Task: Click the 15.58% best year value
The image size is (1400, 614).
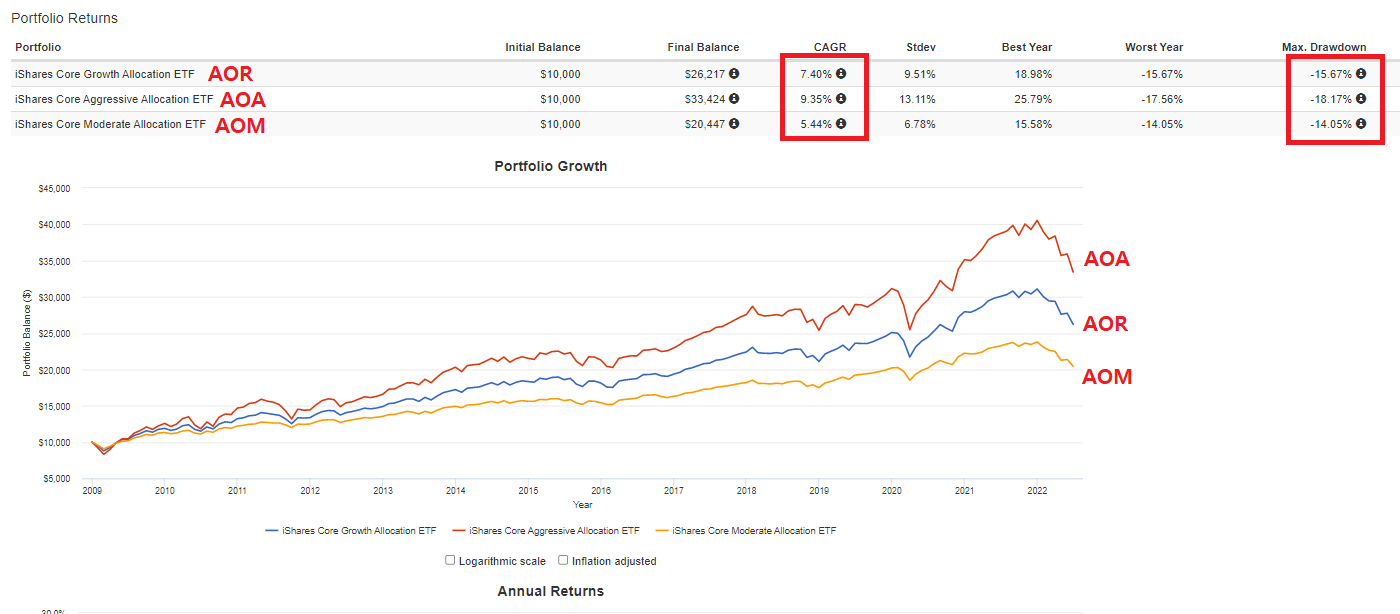Action: (1033, 124)
